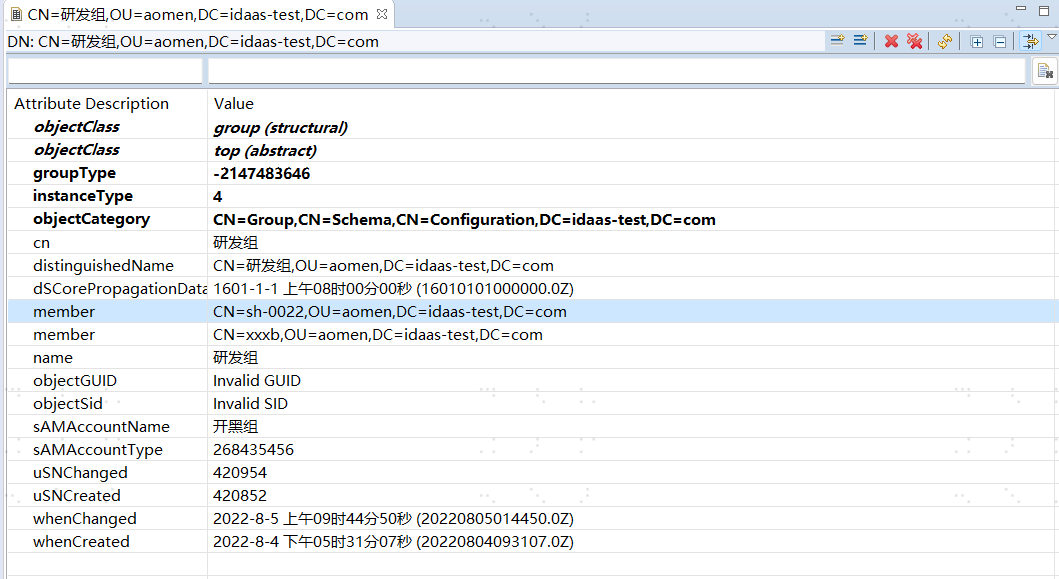Reload attributes with the yellow arrows icon
The height and width of the screenshot is (579, 1059).
(945, 41)
